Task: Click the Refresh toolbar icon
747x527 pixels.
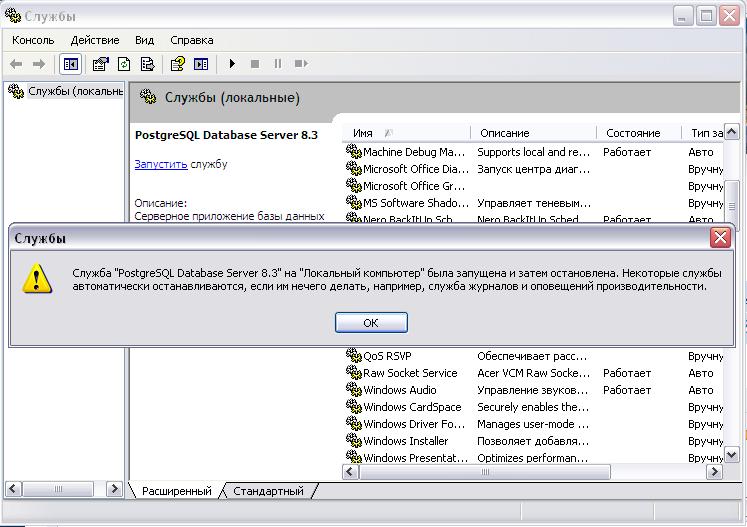Action: click(x=124, y=64)
